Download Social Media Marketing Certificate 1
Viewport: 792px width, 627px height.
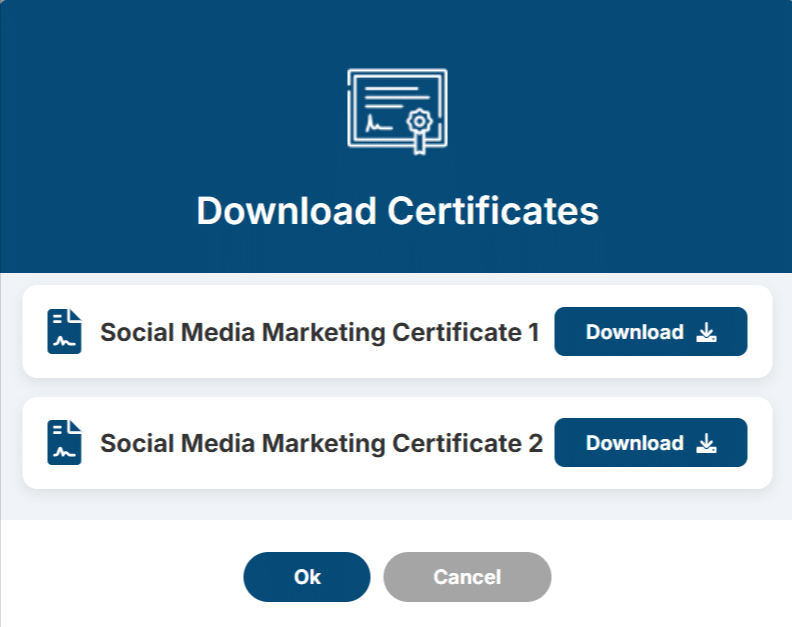(x=651, y=331)
